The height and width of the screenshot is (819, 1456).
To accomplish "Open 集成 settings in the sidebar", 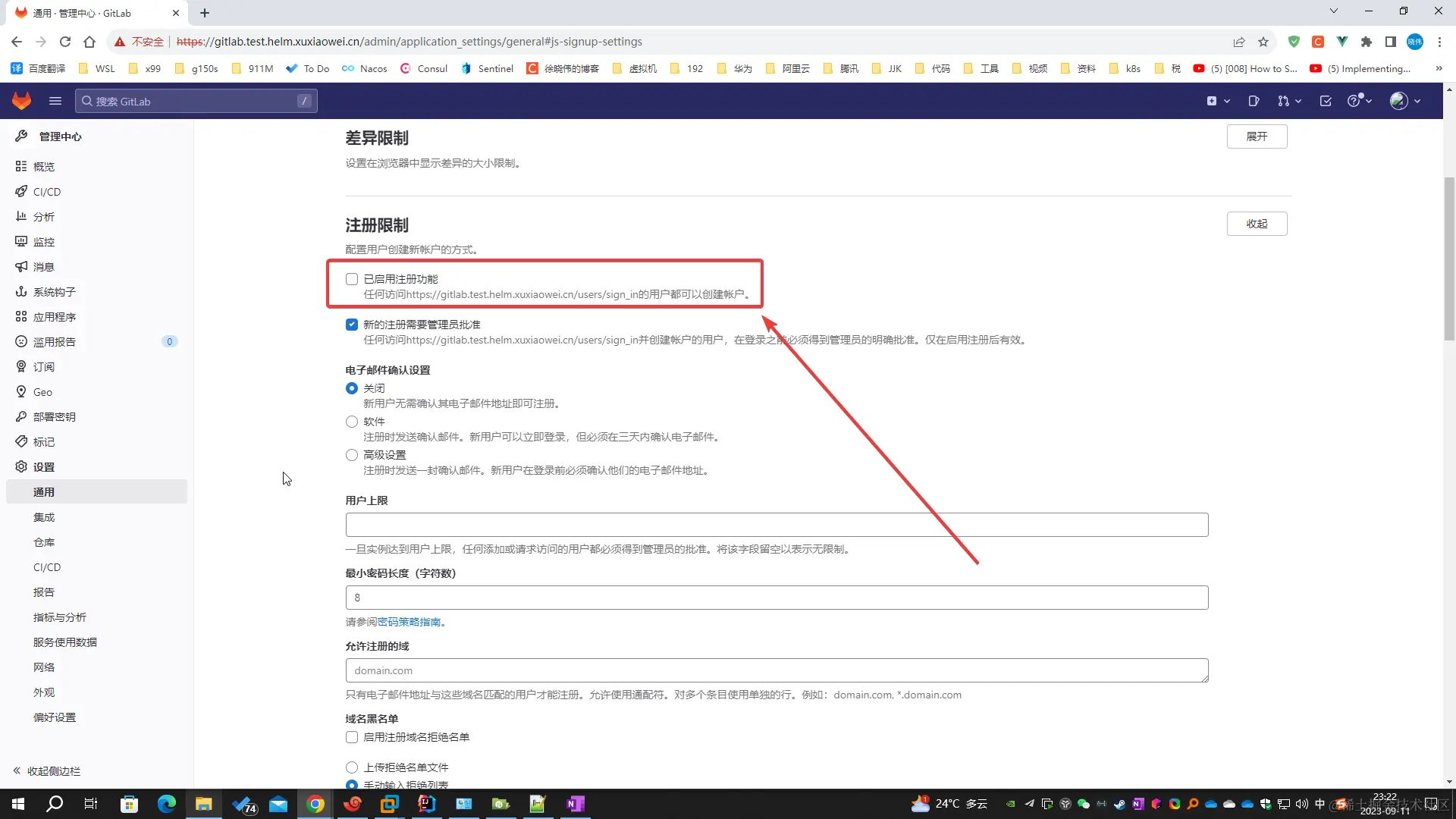I will (44, 517).
